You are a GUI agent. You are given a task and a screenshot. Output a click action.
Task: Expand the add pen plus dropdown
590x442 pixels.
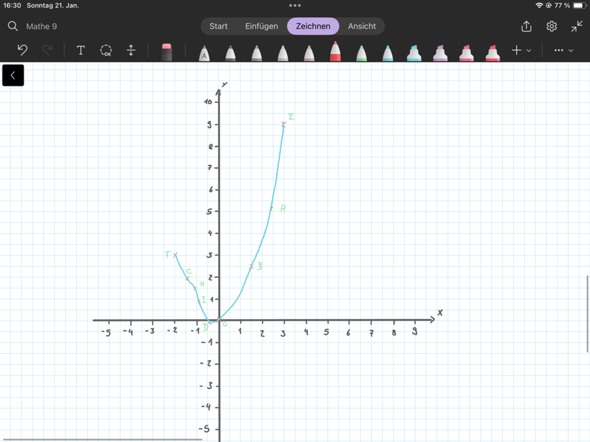click(521, 50)
